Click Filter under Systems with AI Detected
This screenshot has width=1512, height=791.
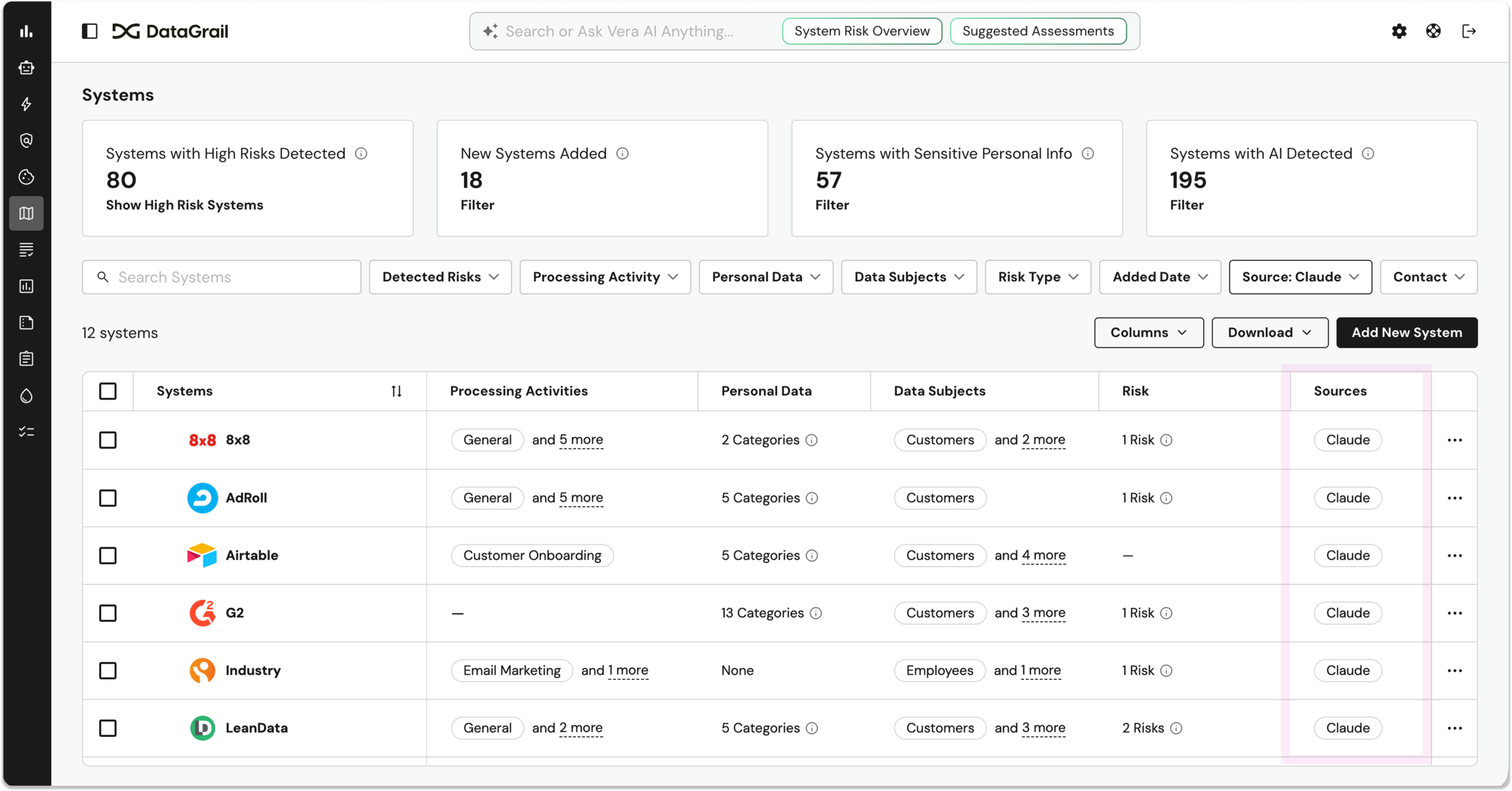coord(1186,205)
